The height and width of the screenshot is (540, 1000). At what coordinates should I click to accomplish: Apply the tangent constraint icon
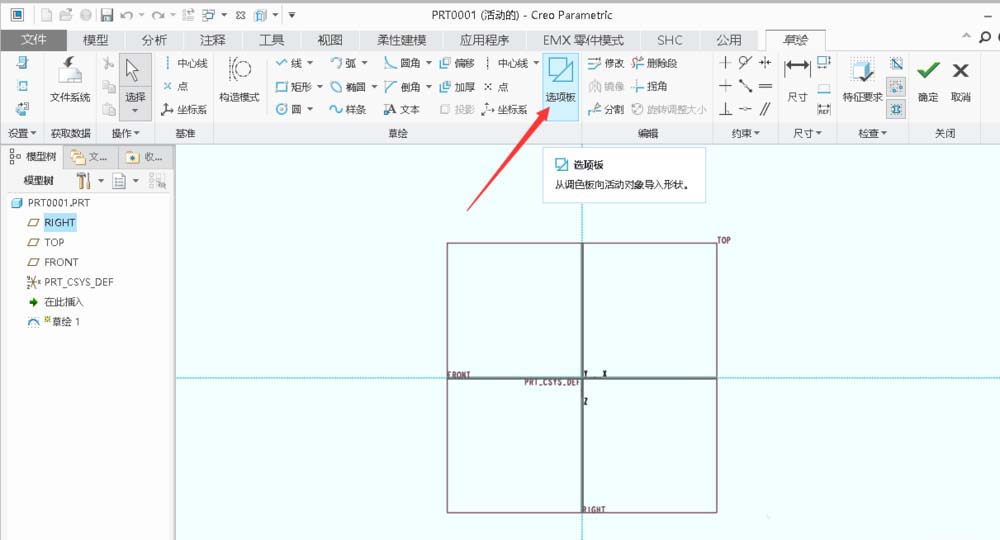pos(745,62)
